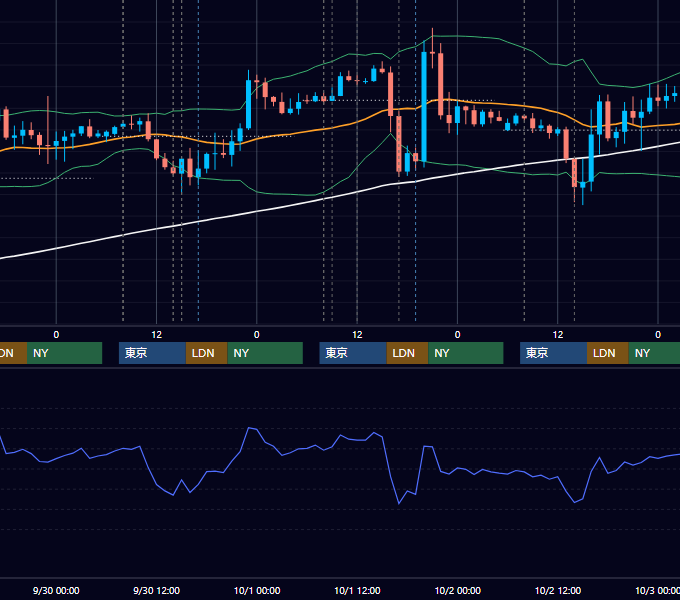Click the 10/2 12:00 time axis label
680x600 pixels.
[558, 590]
